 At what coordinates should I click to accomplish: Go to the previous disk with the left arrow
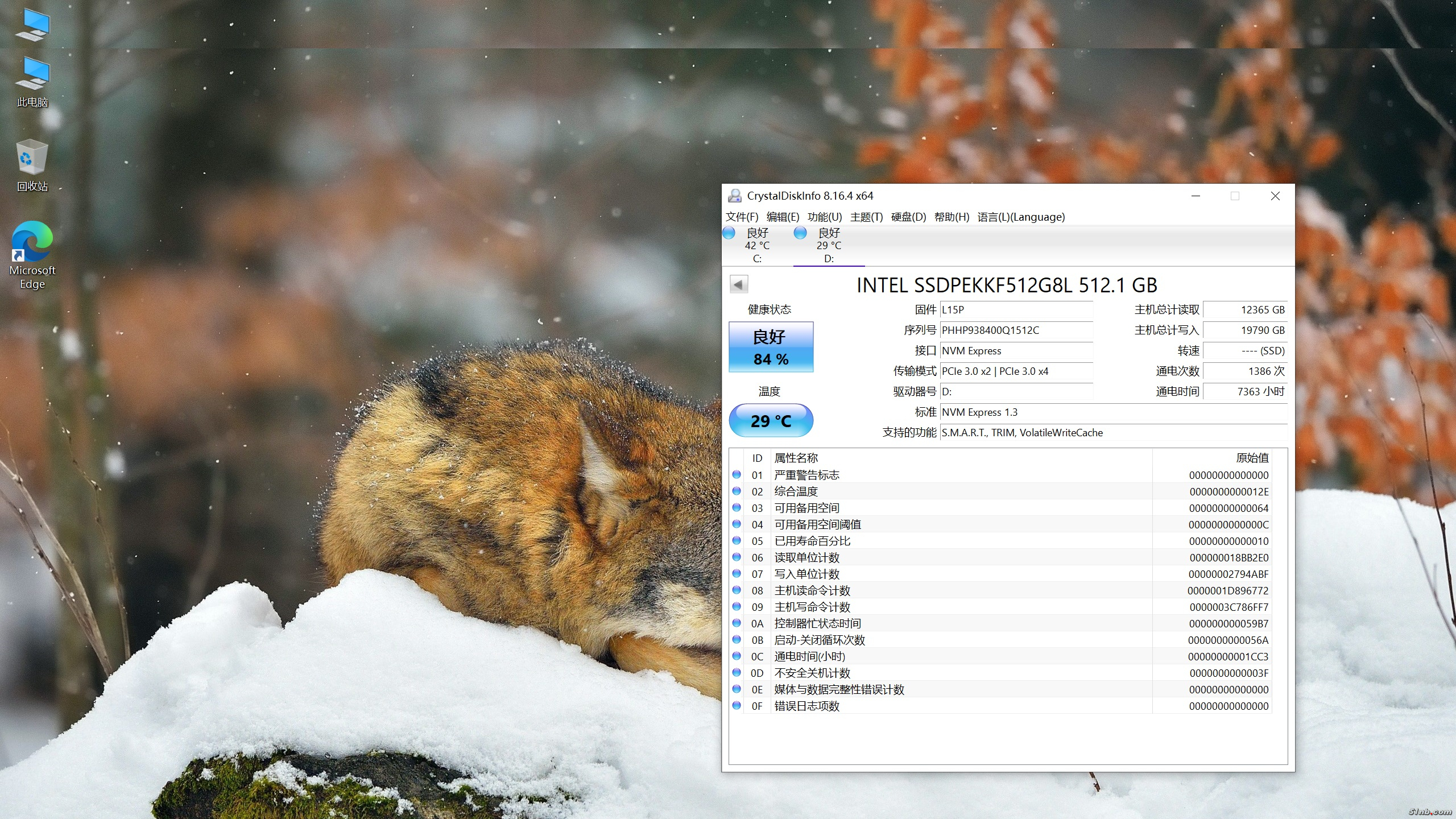739,284
